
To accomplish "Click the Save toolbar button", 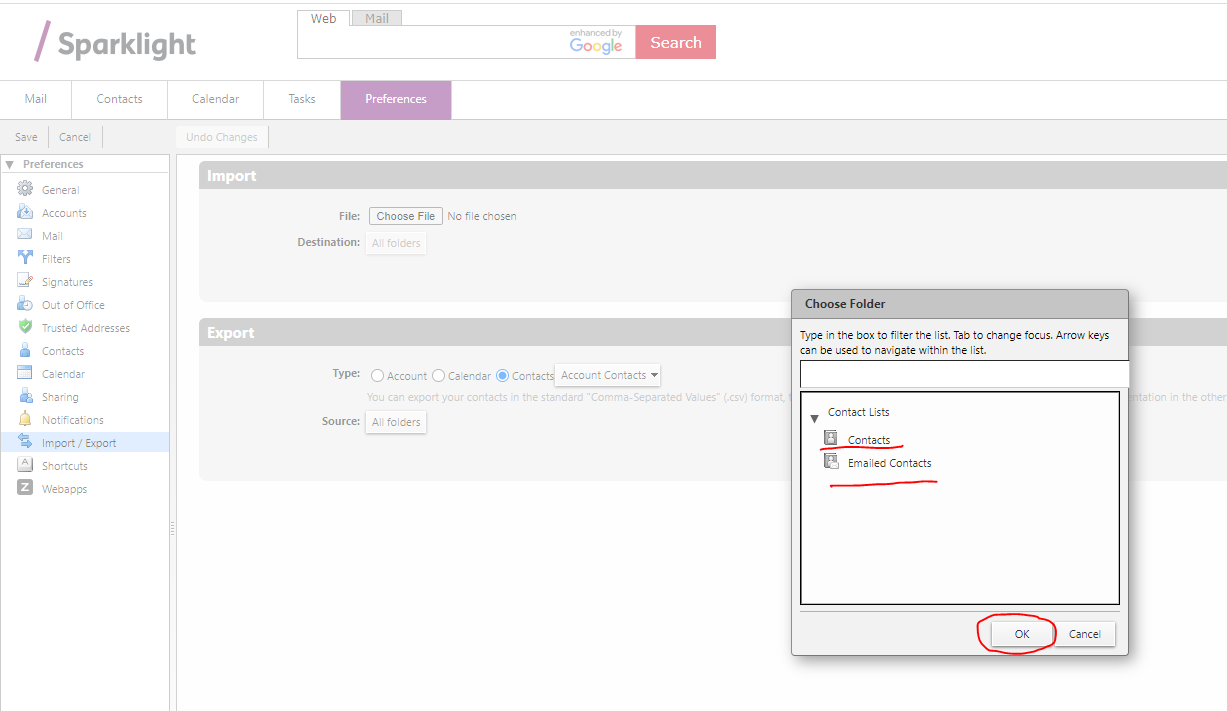I will [26, 137].
